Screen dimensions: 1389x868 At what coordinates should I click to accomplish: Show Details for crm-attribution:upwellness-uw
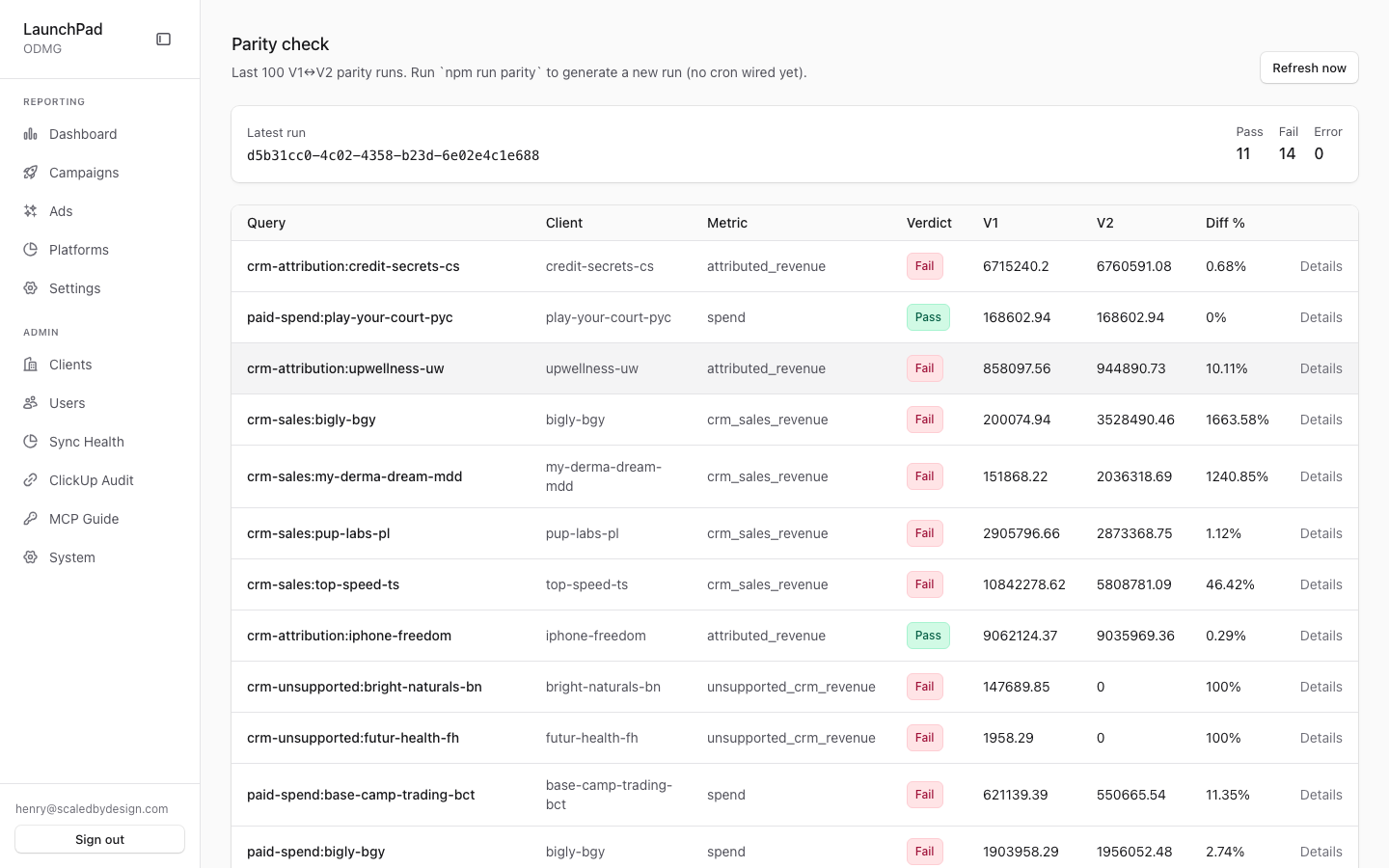(1321, 368)
